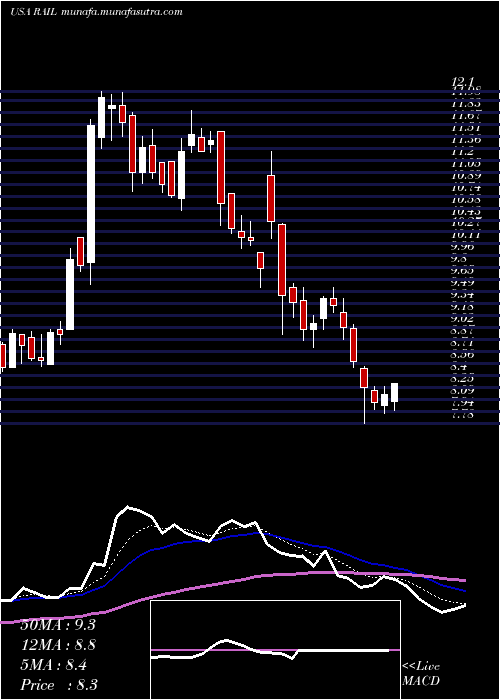The height and width of the screenshot is (700, 500).
Task: Click the '<<Live' label
Action: (x=421, y=667)
